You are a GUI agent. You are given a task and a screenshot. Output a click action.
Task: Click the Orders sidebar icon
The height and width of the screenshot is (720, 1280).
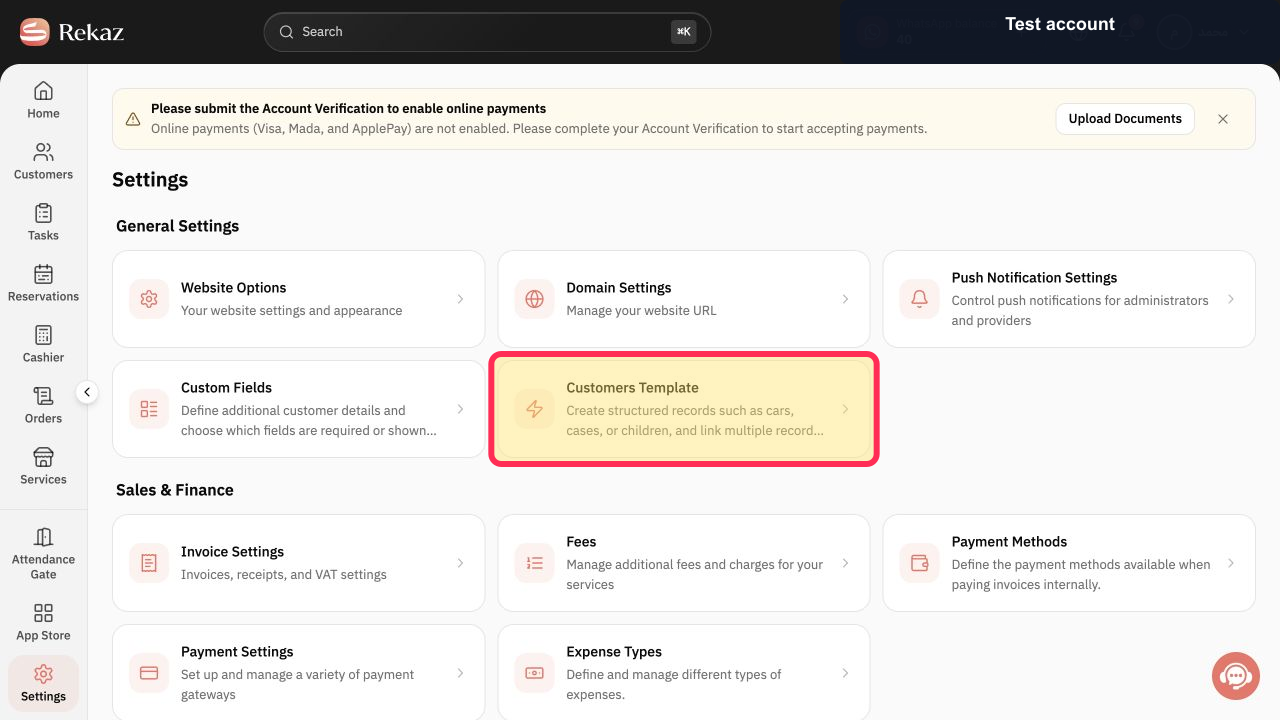[43, 396]
